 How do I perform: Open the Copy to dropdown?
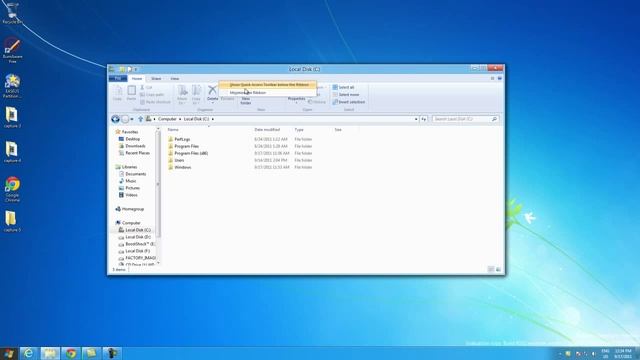pos(196,95)
